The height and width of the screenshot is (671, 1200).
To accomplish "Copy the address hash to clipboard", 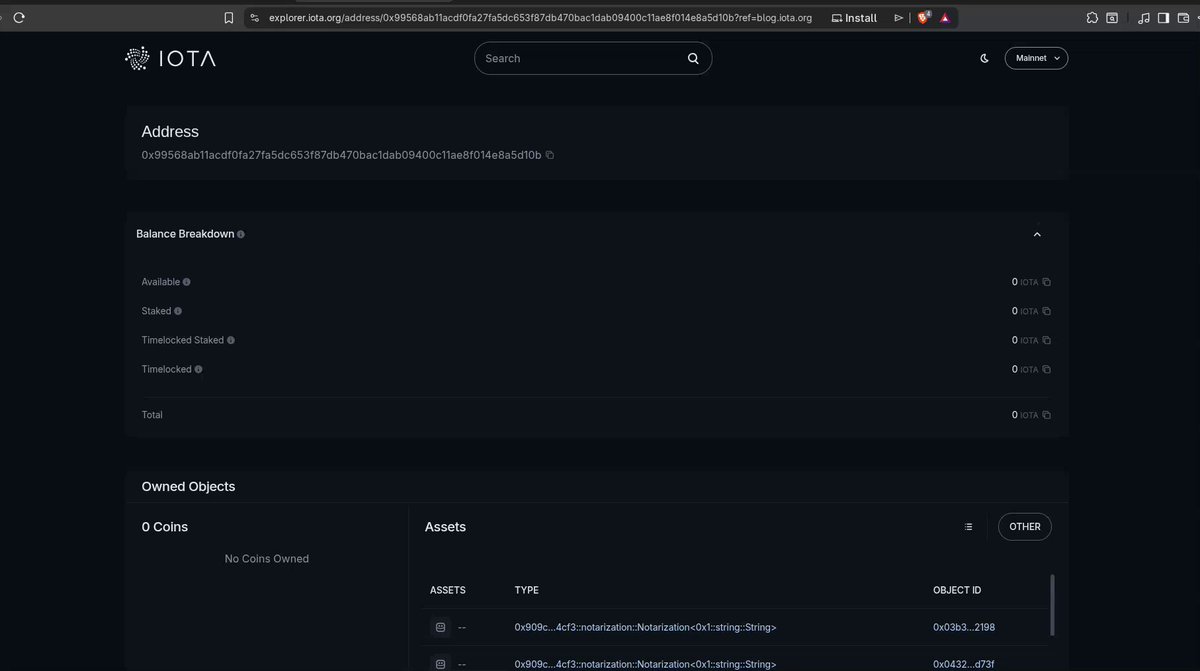I will tap(550, 155).
